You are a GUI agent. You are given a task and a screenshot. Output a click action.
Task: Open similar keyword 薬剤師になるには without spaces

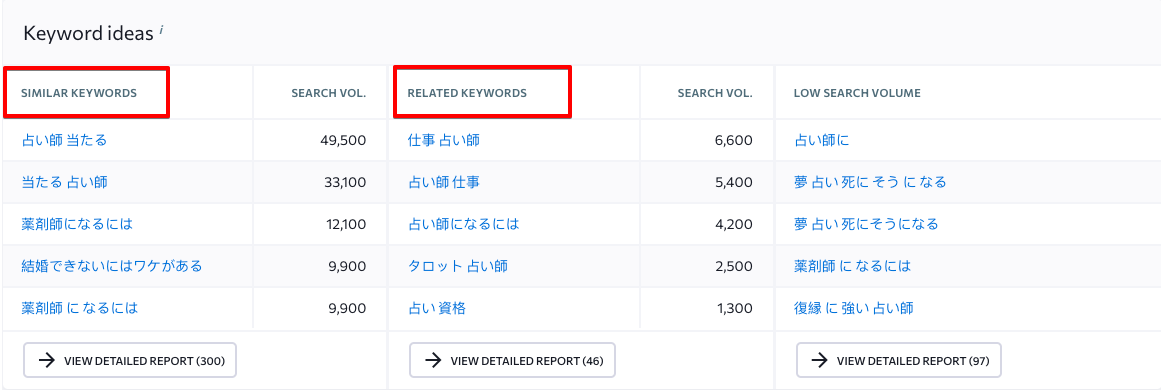(x=77, y=223)
